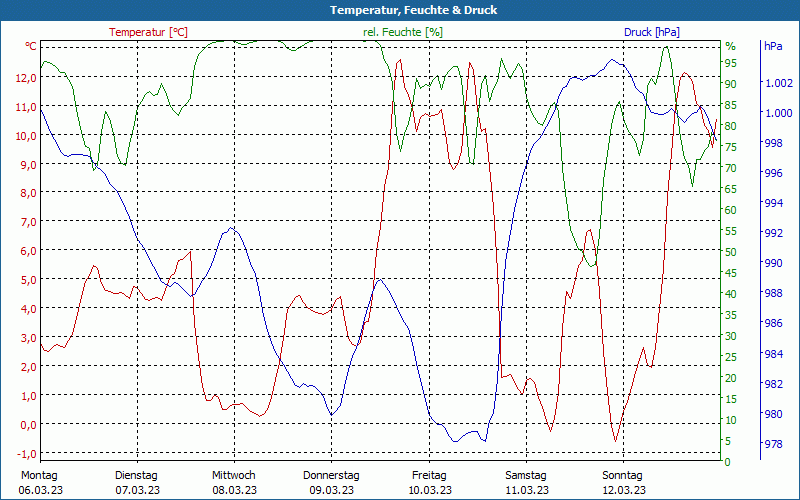This screenshot has width=800, height=500.
Task: Select the Dienstag 07.03.23 date label
Action: [136, 482]
